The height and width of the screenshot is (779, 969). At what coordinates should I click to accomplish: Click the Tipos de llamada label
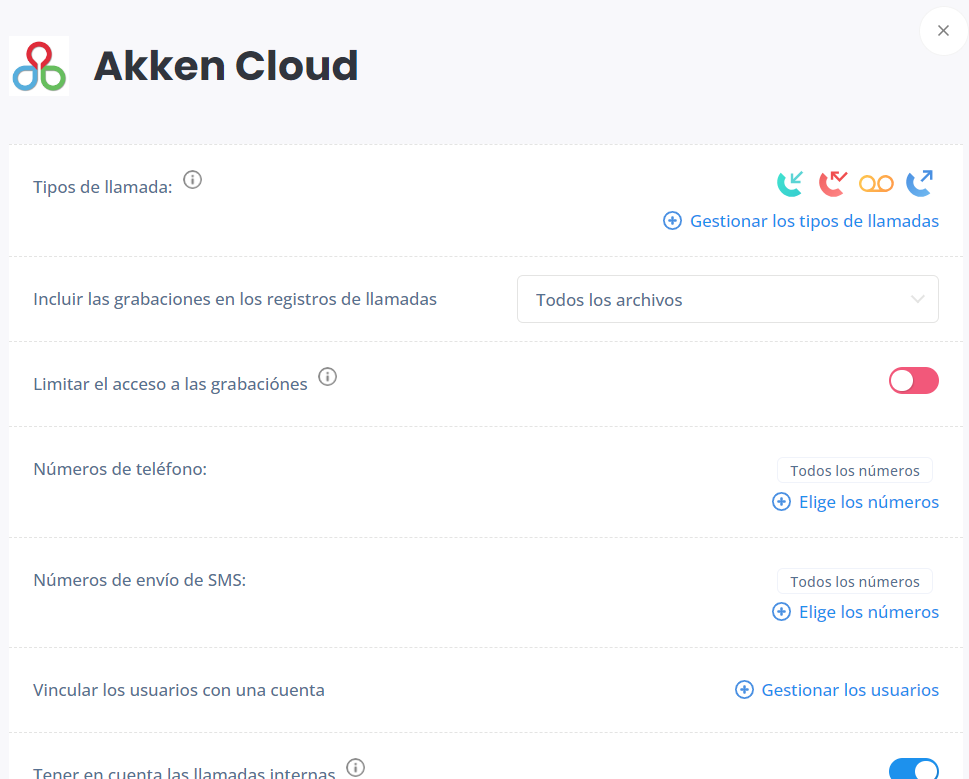click(x=103, y=187)
